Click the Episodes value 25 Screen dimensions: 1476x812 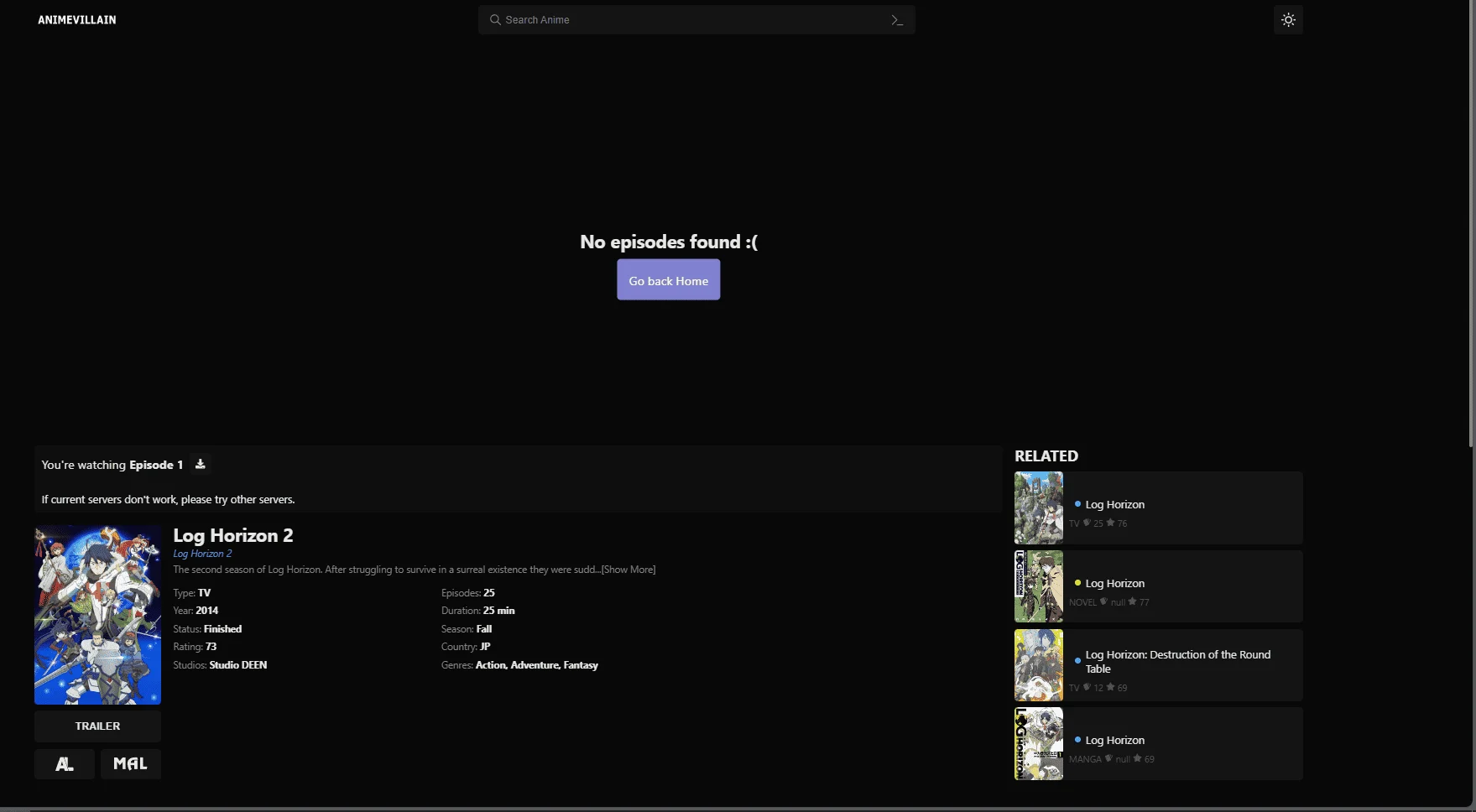pyautogui.click(x=489, y=593)
